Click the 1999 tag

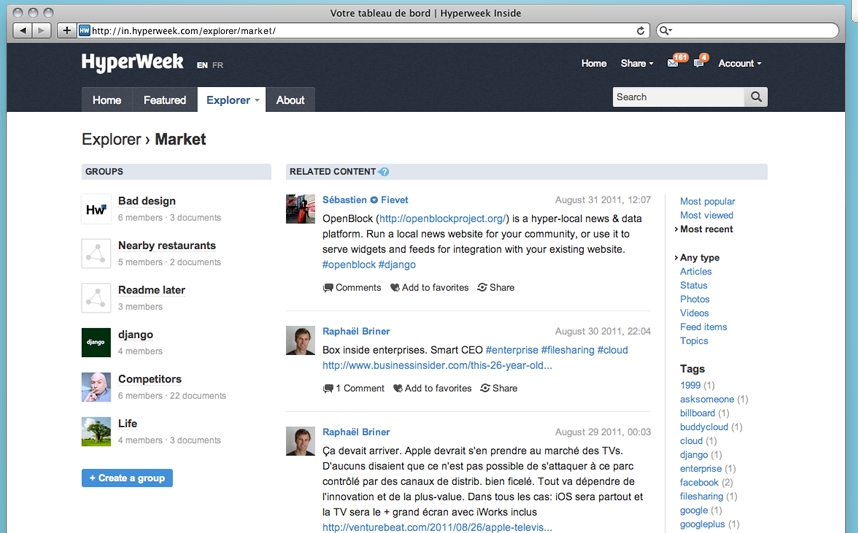(x=690, y=385)
